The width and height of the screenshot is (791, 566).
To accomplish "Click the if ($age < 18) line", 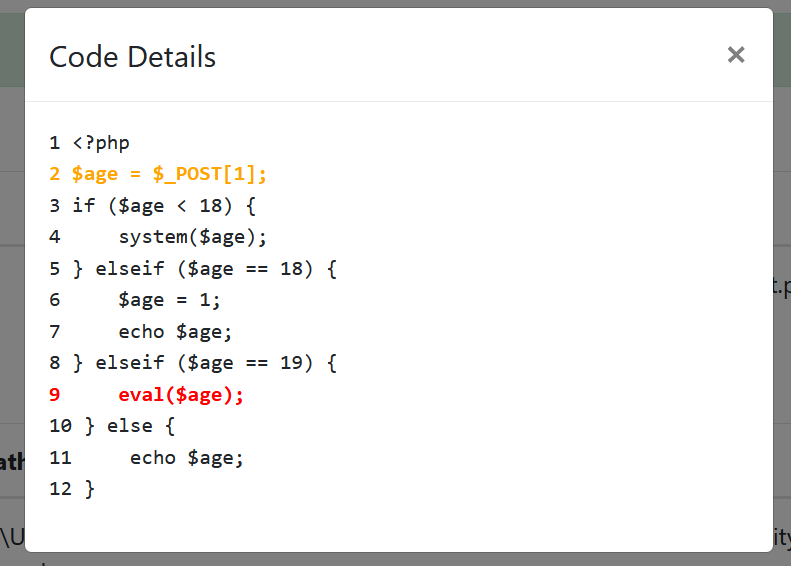I will 164,206.
